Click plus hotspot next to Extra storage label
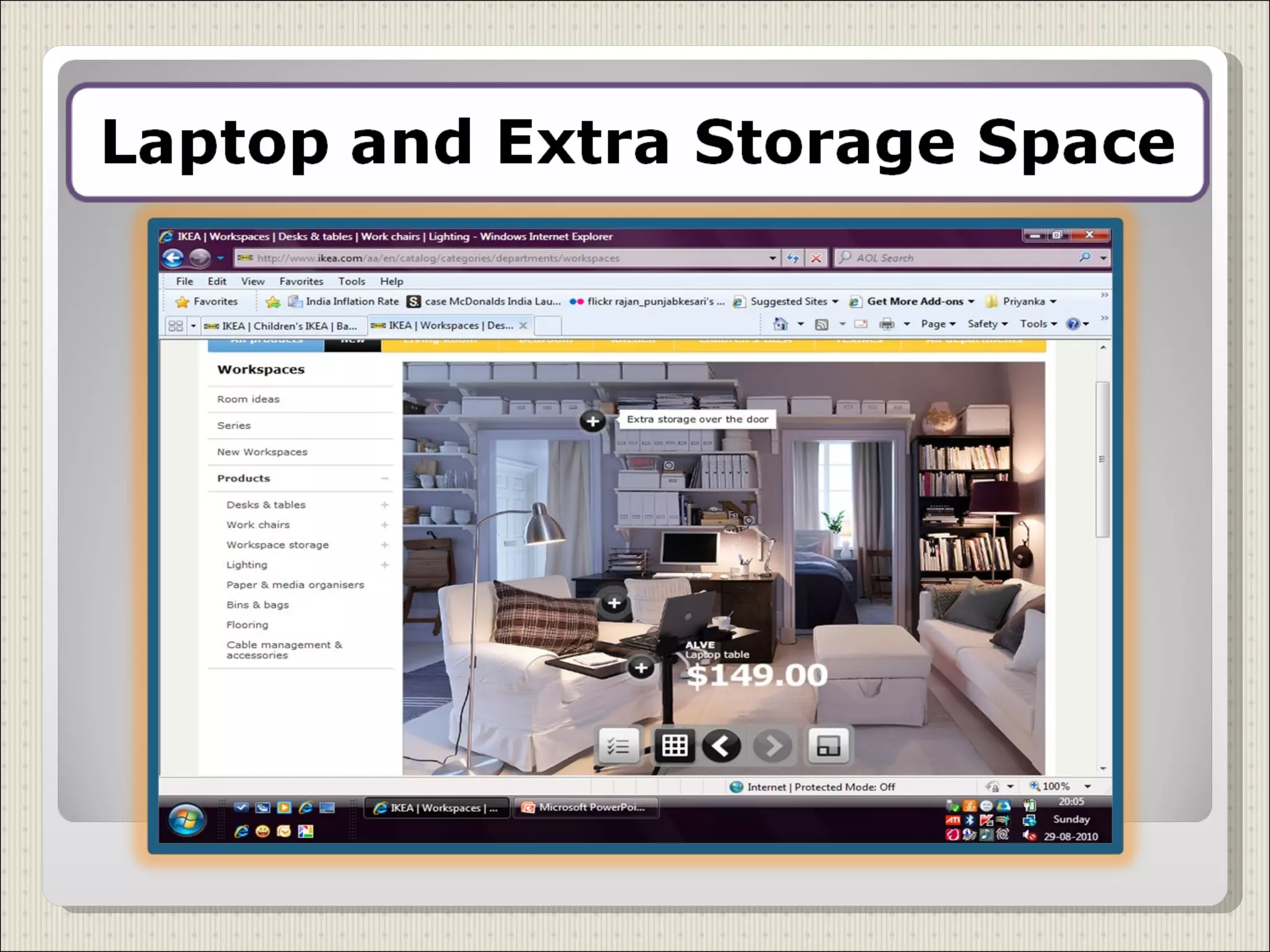Viewport: 1270px width, 952px height. click(592, 421)
